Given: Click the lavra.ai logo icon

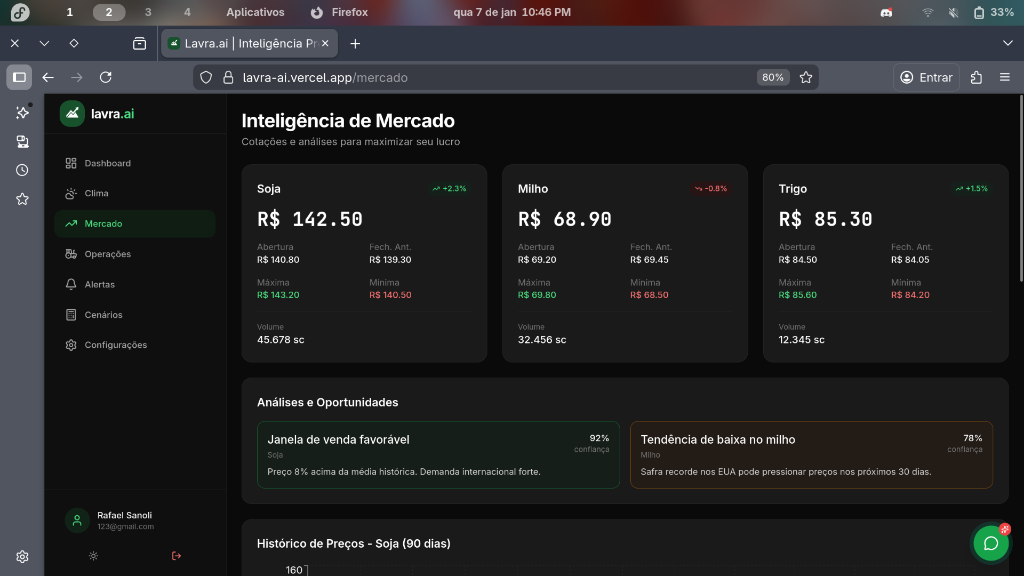Looking at the screenshot, I should coord(72,114).
